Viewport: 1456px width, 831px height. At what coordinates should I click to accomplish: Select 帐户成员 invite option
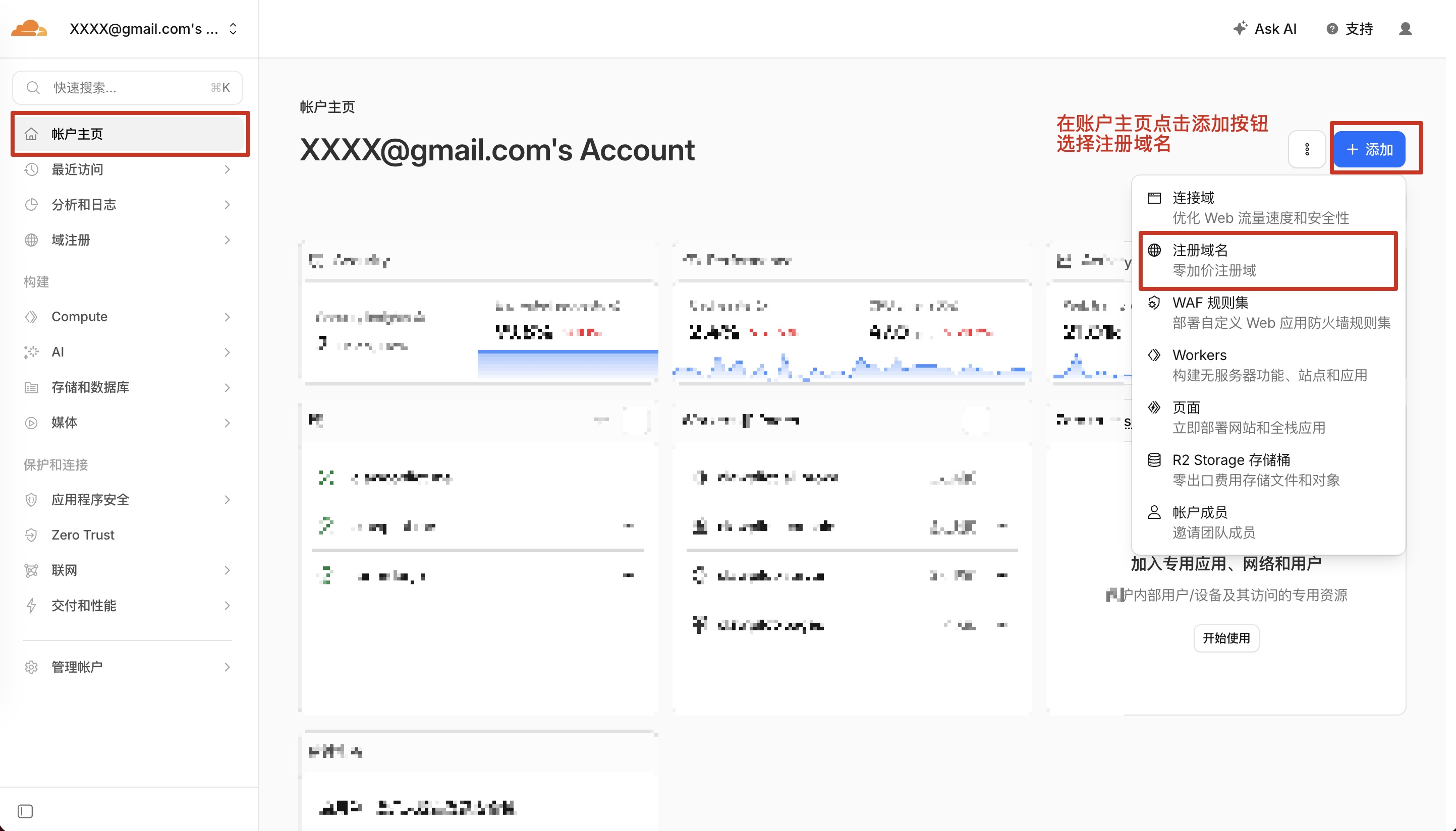pyautogui.click(x=1200, y=512)
